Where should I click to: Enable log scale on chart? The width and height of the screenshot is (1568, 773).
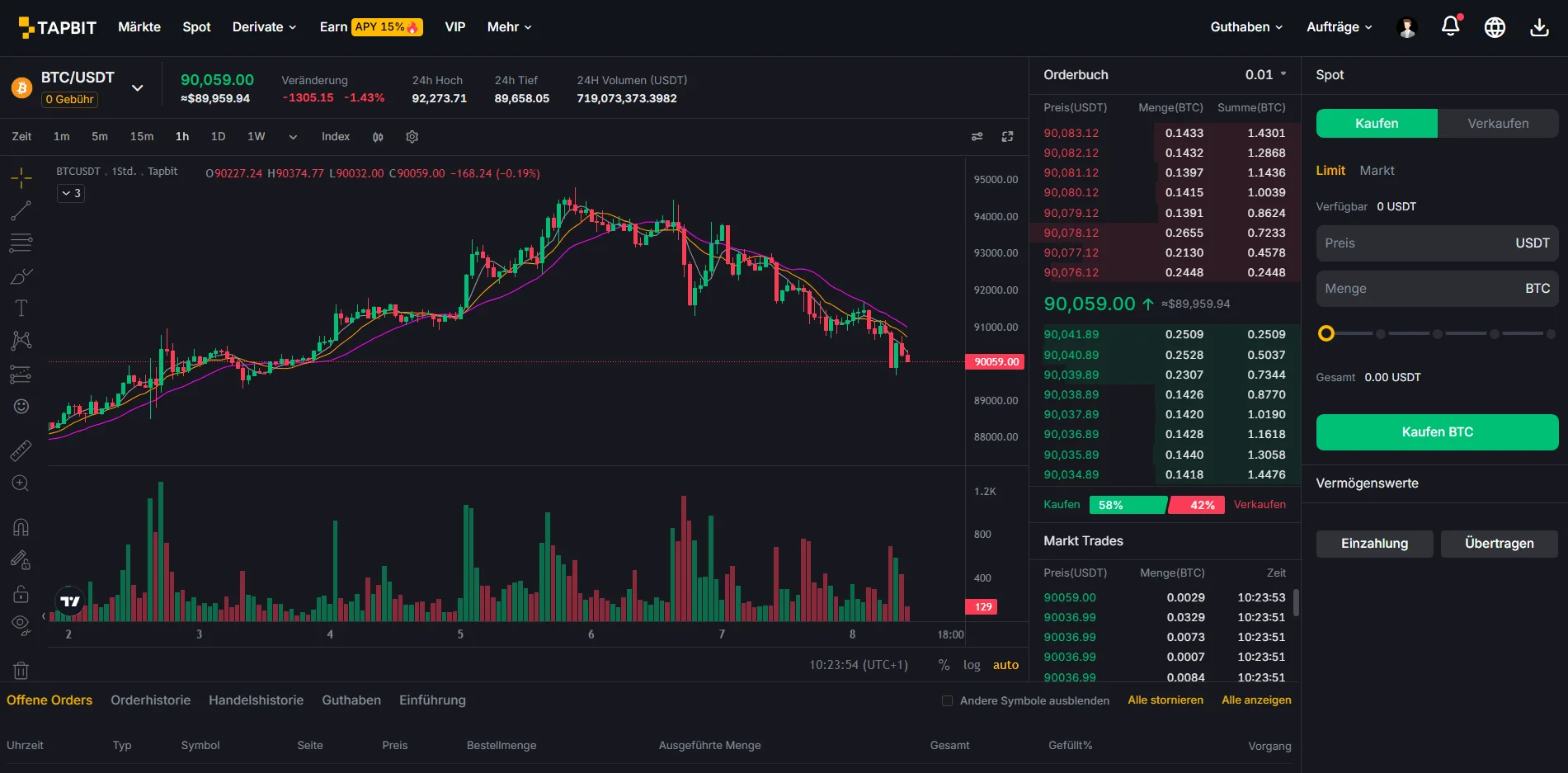click(972, 665)
